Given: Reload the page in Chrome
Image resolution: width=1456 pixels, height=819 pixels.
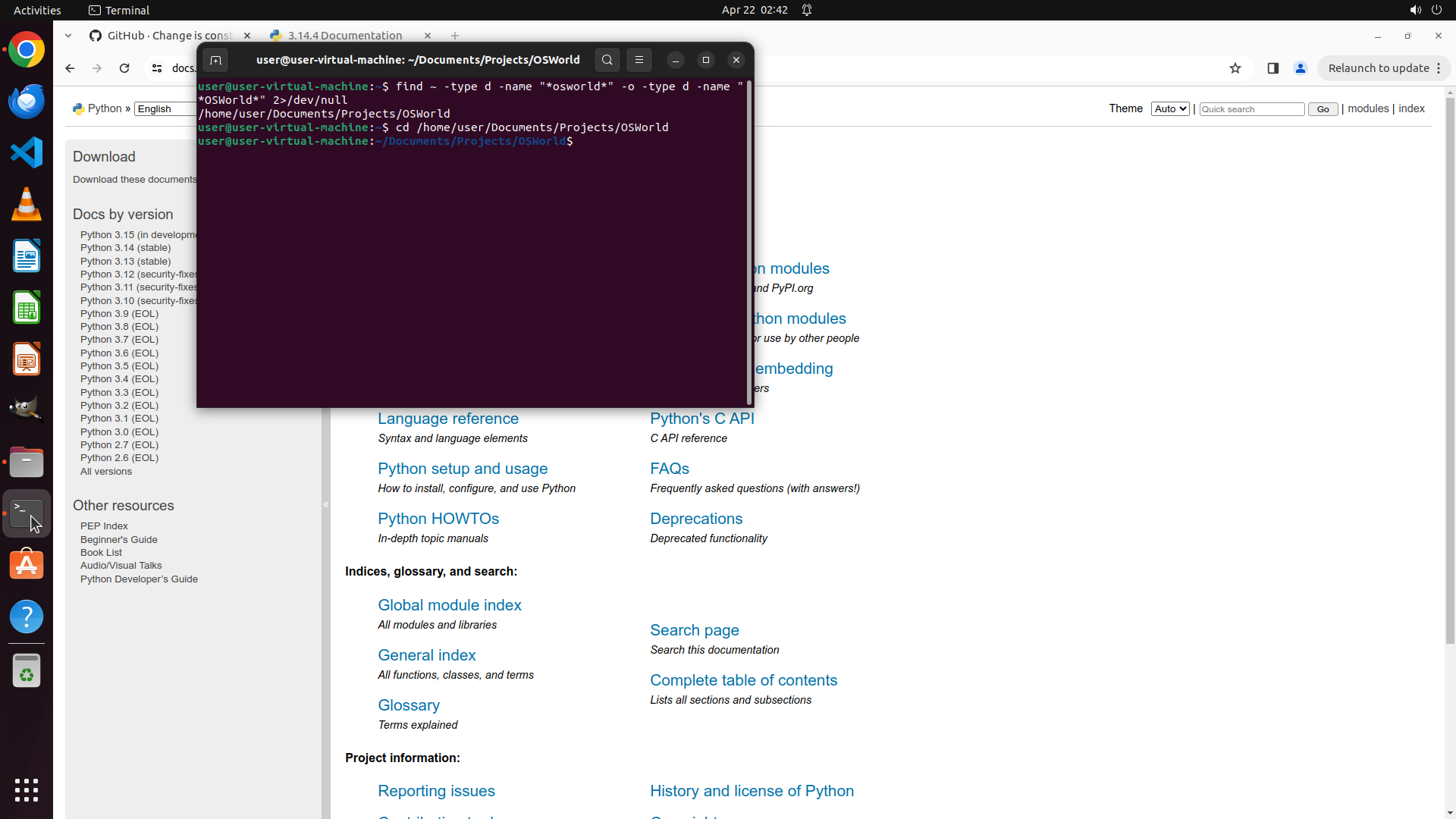Looking at the screenshot, I should coord(124,68).
